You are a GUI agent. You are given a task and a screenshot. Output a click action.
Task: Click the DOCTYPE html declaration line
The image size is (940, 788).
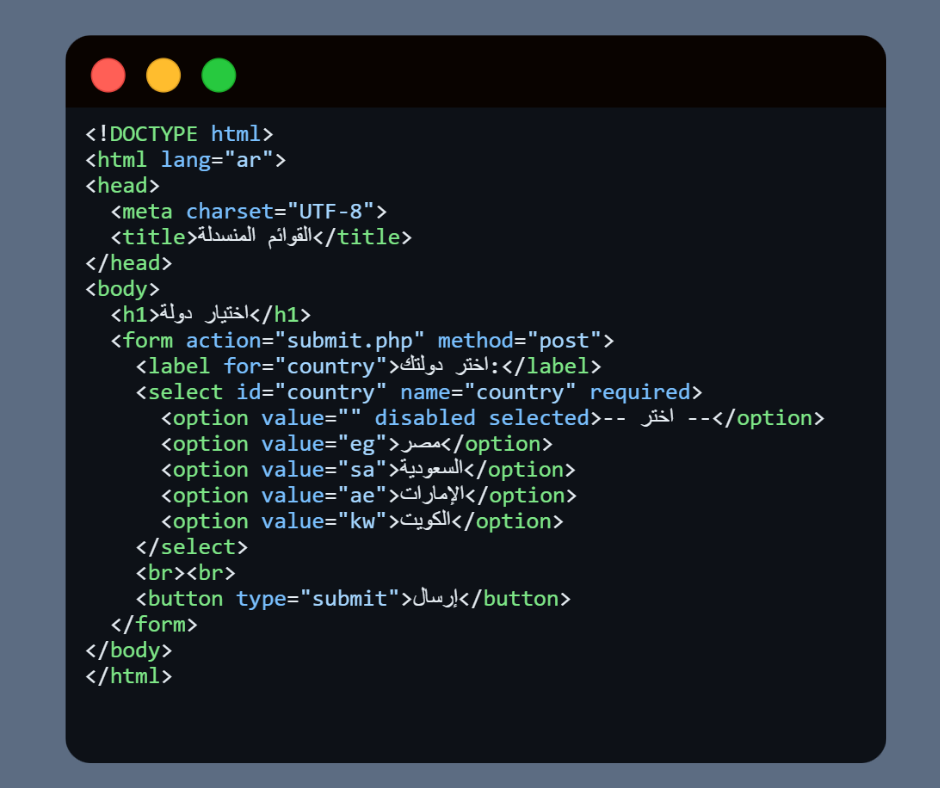179,134
